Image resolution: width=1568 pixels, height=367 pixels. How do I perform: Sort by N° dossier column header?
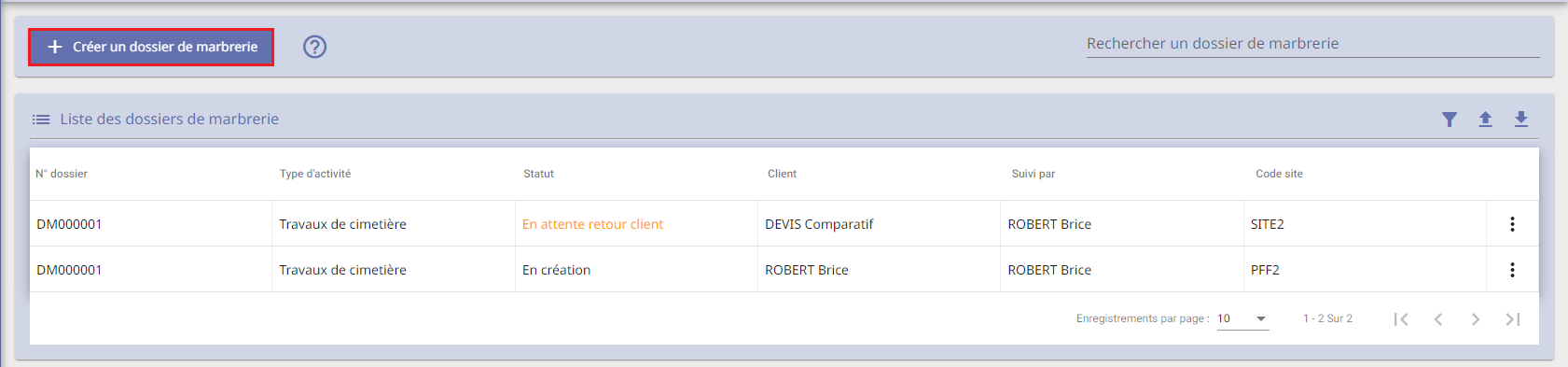[x=62, y=174]
